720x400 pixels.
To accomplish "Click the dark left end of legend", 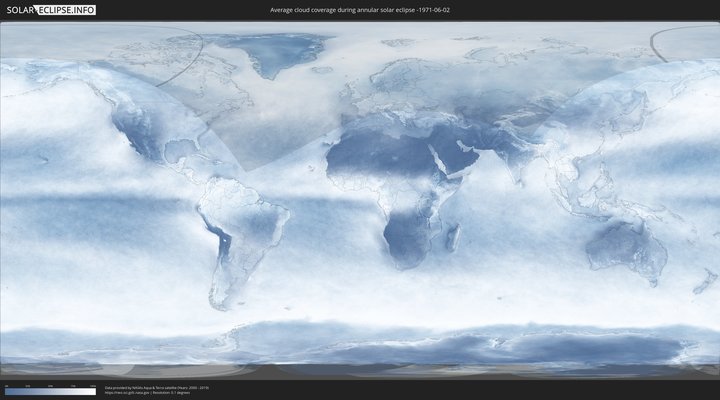I will (8, 392).
